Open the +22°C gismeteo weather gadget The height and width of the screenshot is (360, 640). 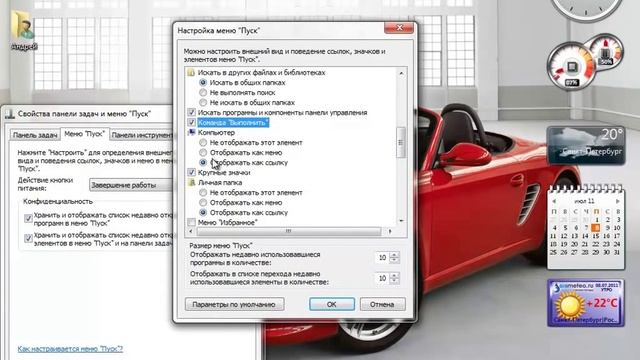tap(586, 302)
